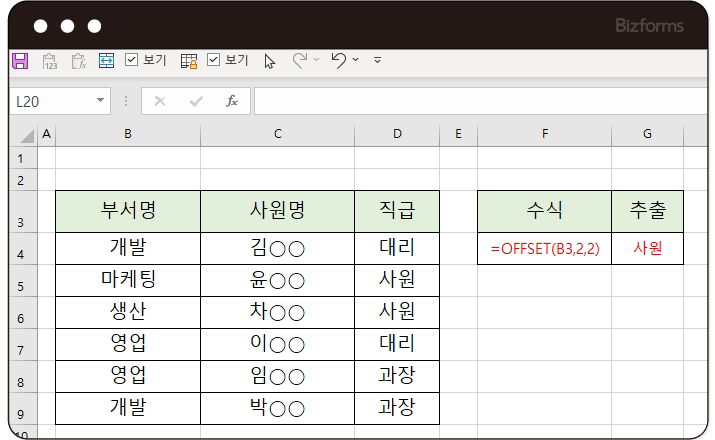The height and width of the screenshot is (440, 715).
Task: Toggle the second 보기 checkbox
Action: [213, 61]
